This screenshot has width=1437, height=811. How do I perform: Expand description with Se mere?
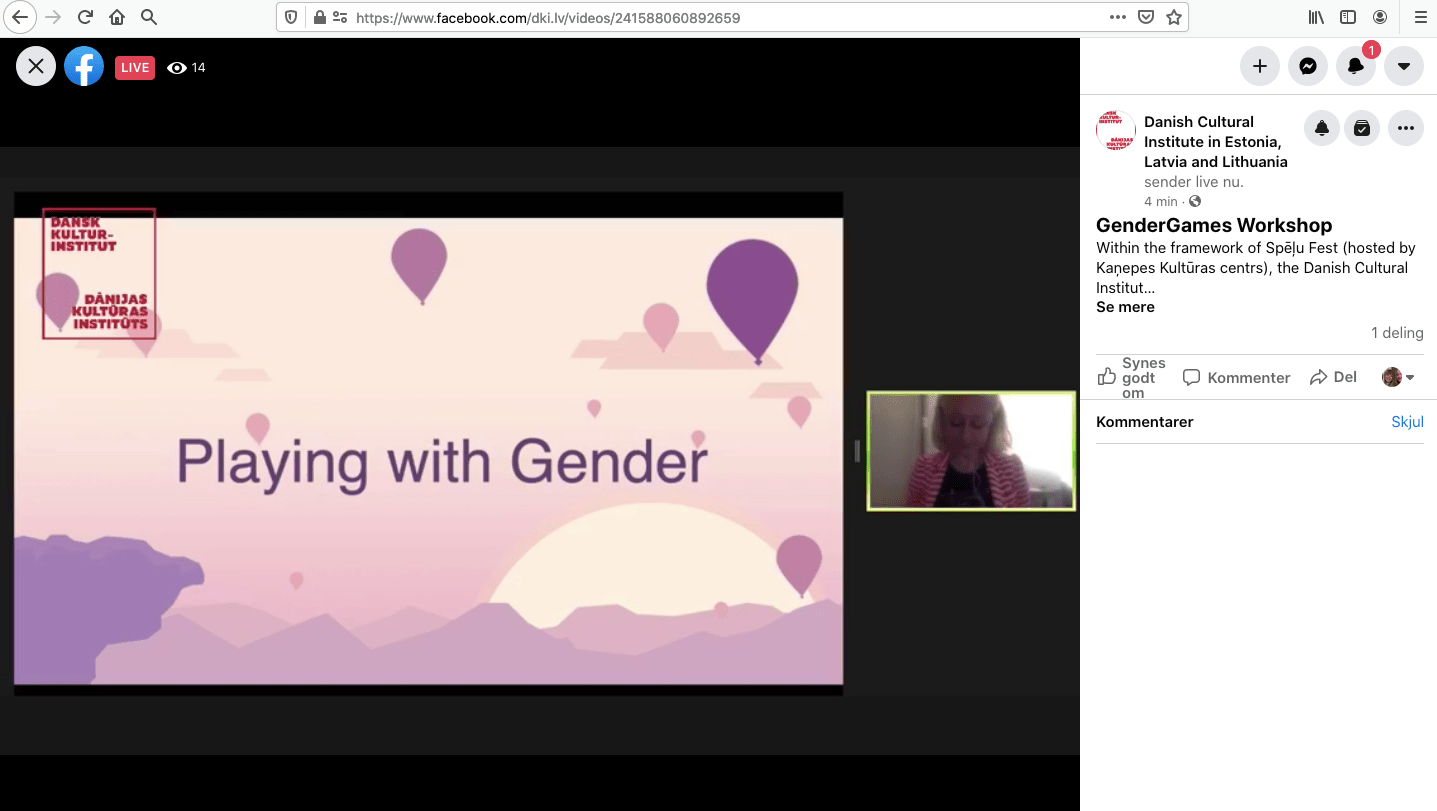(x=1125, y=307)
